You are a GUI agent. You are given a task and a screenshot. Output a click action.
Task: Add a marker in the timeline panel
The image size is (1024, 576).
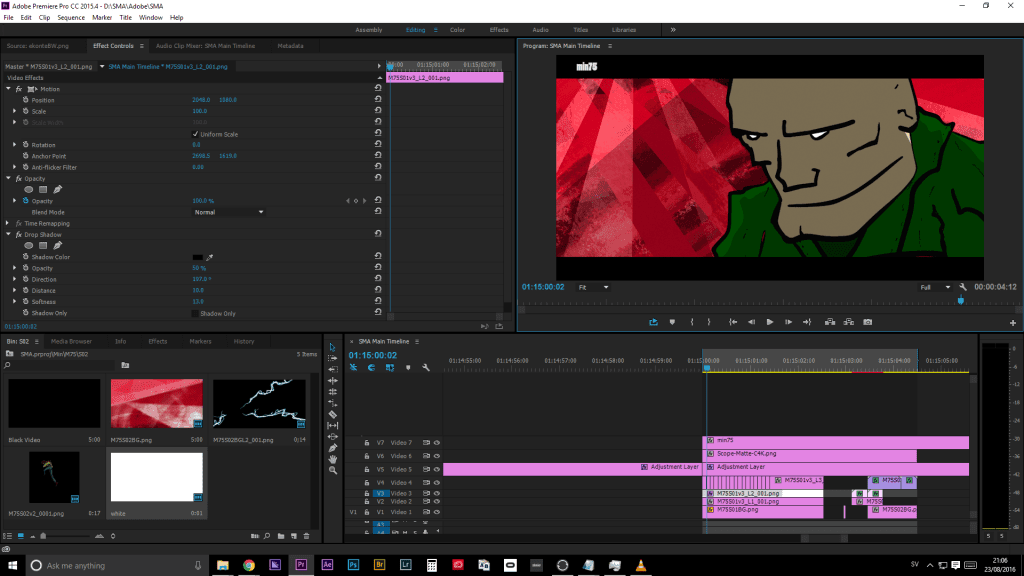408,368
